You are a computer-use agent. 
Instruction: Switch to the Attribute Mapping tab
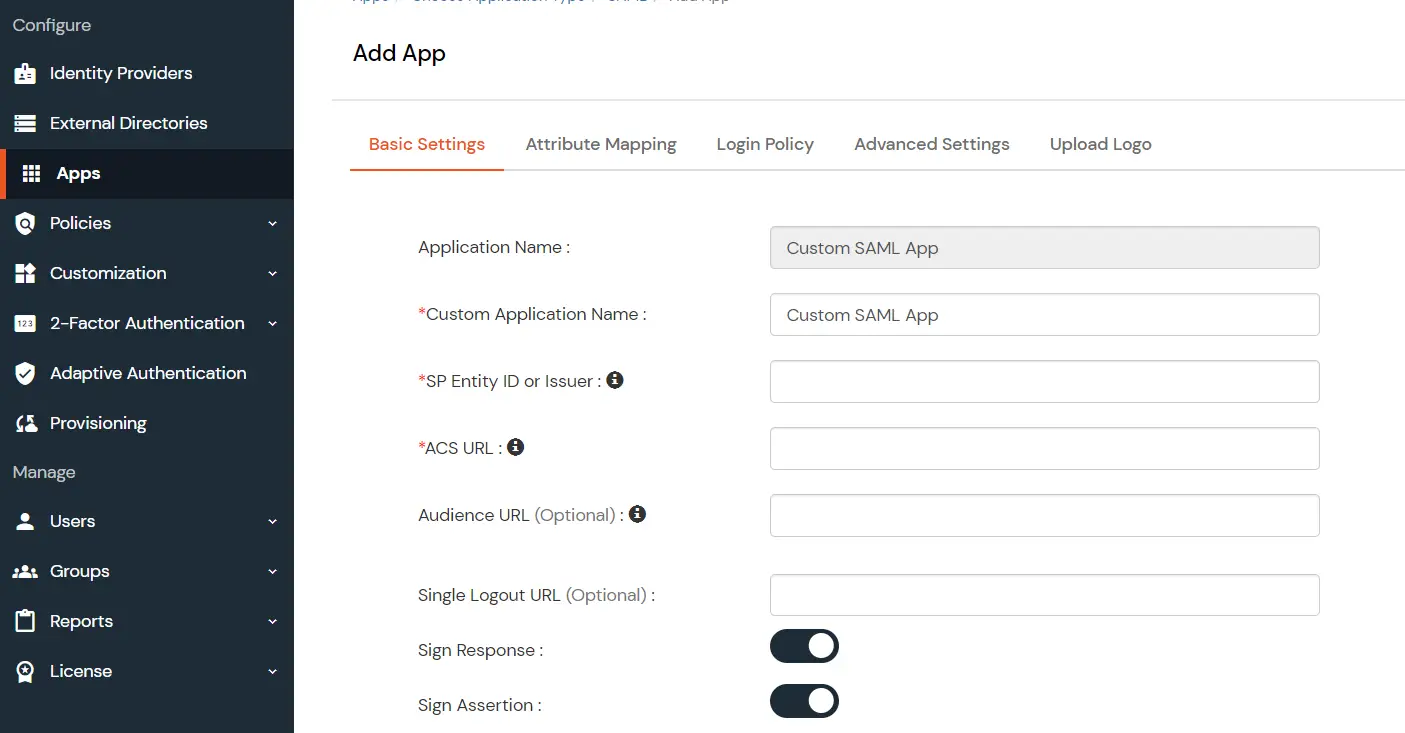click(601, 144)
